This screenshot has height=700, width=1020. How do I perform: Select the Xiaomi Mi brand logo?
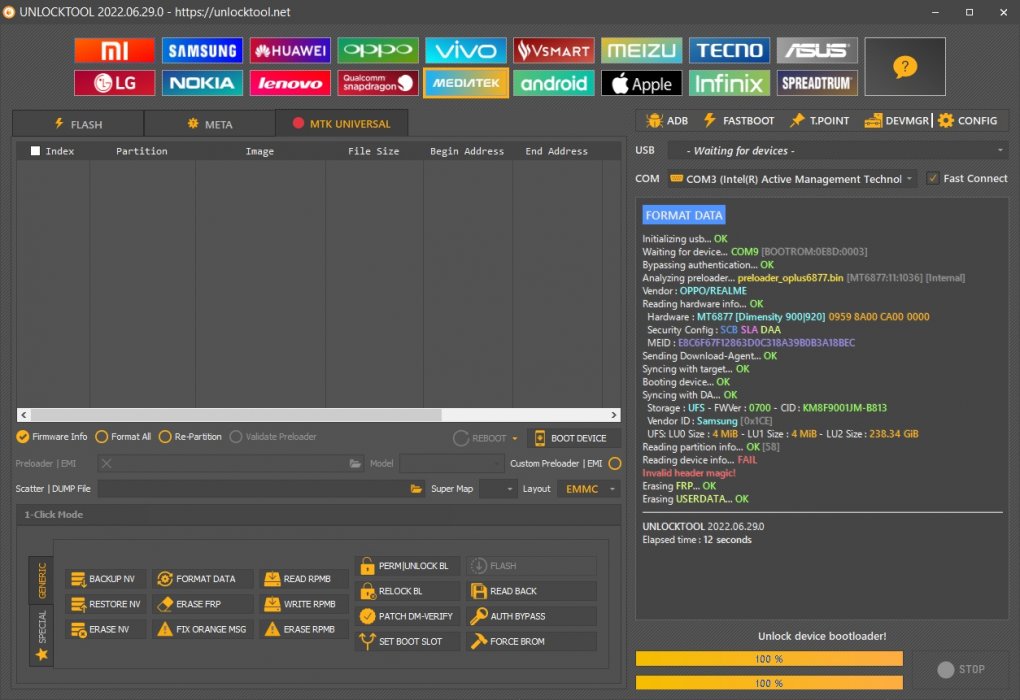pyautogui.click(x=114, y=50)
